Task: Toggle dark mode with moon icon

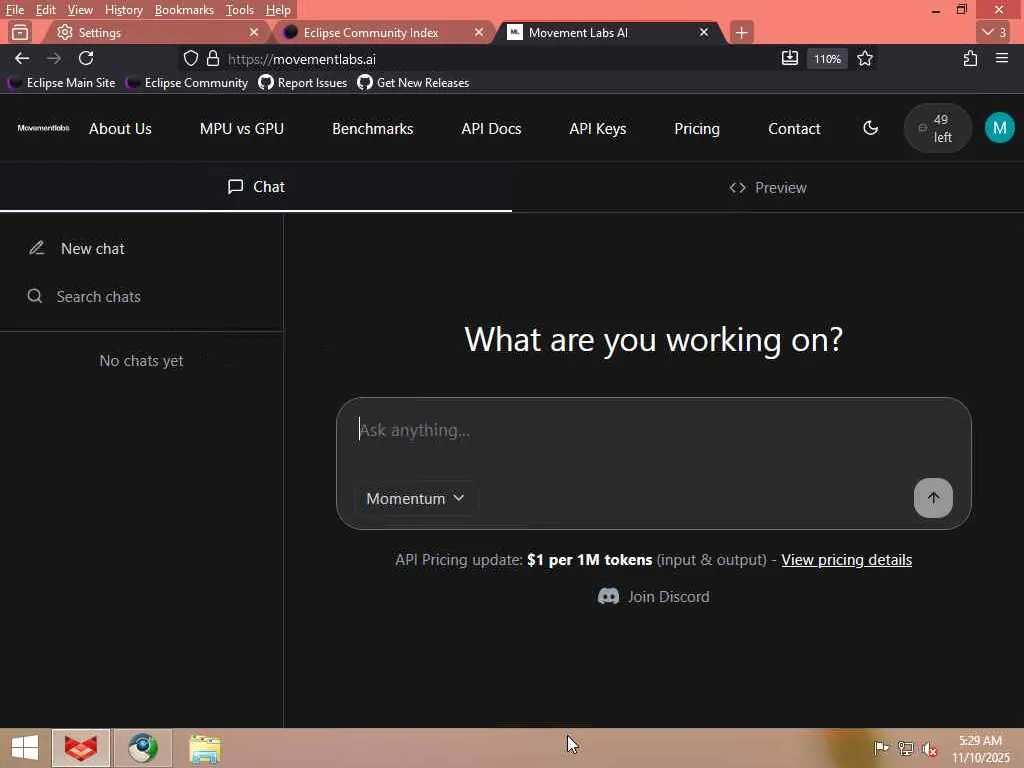Action: pyautogui.click(x=871, y=128)
